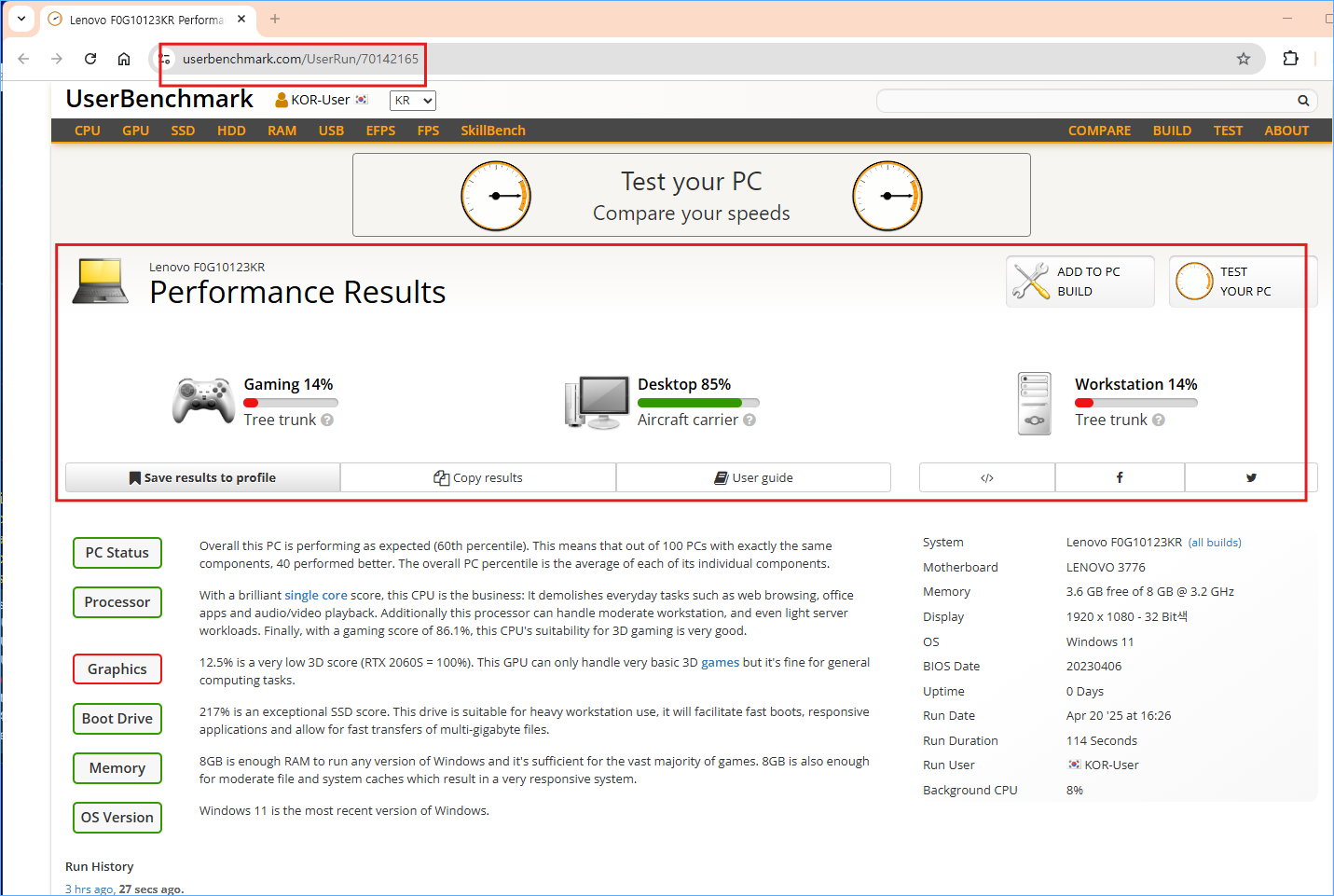Click the TEST YOUR PC button
Screen dimensions: 1334x896
coord(1243,282)
